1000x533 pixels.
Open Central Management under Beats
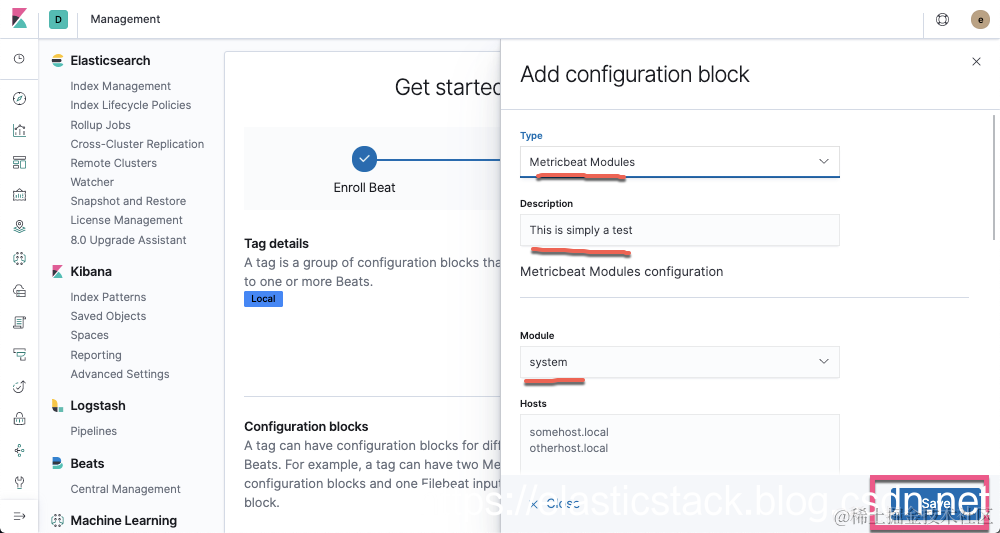(125, 489)
